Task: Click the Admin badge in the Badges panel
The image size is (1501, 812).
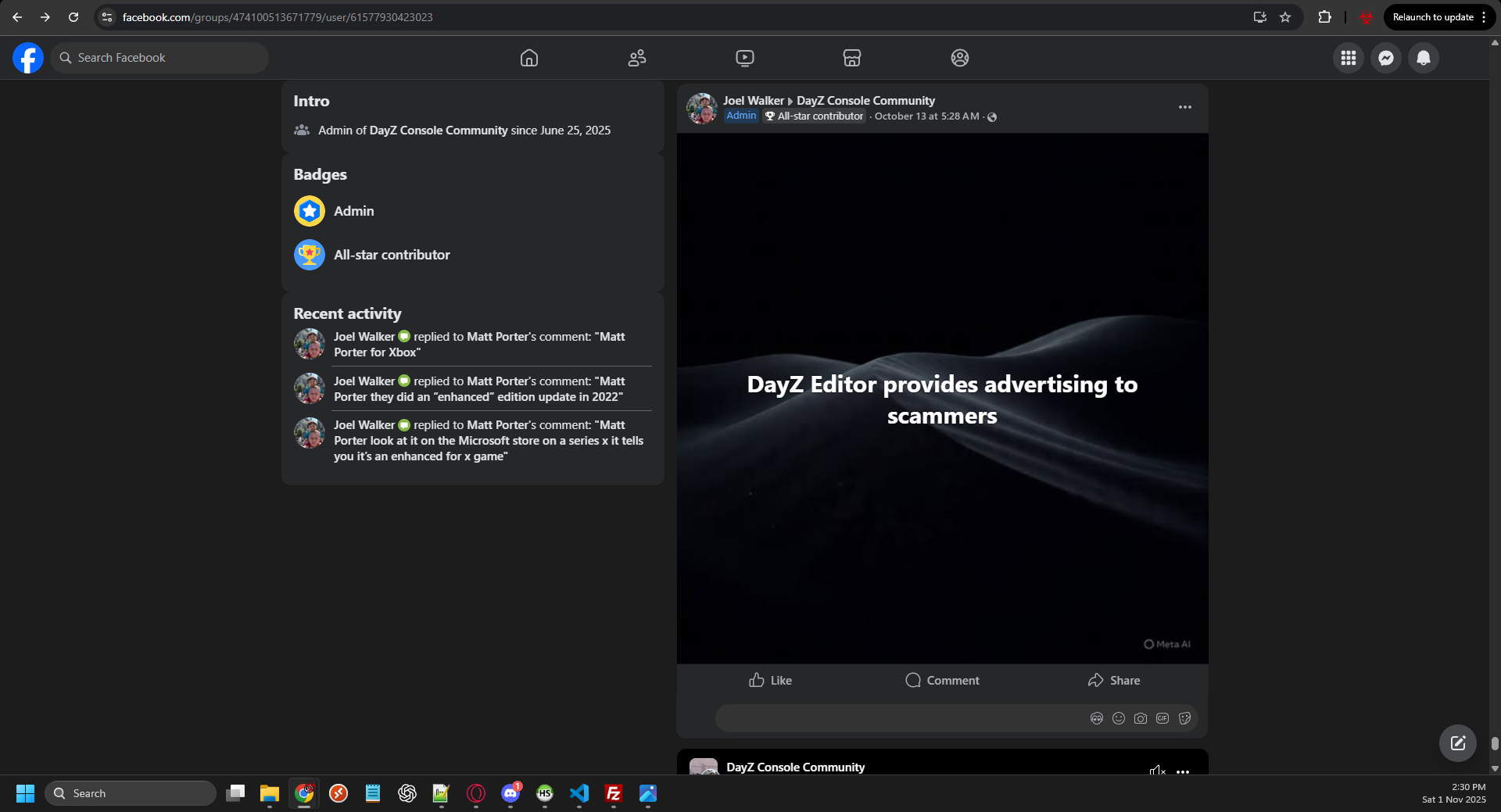Action: coord(334,211)
